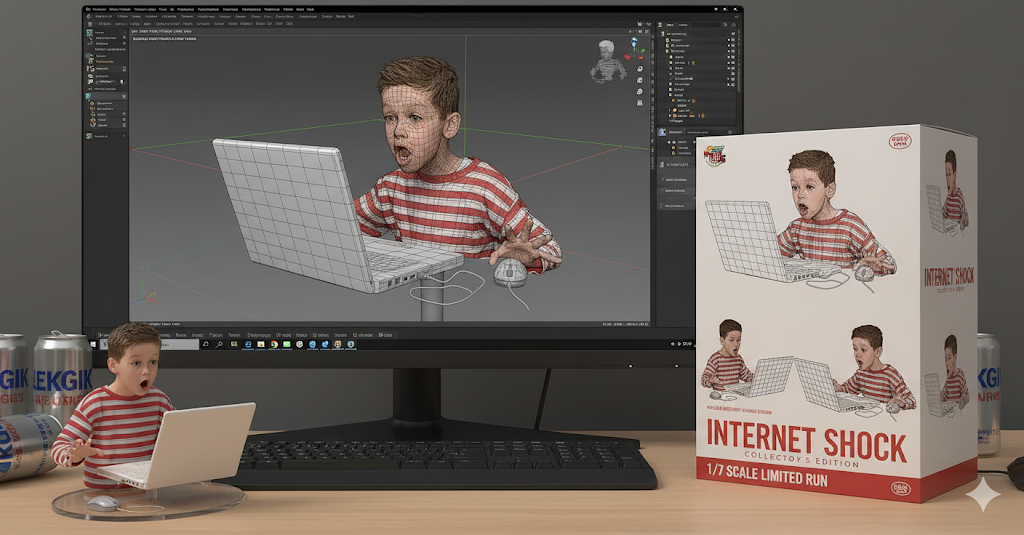Select the highlighted row in left panel
Viewport: 1024px width, 535px height.
[106, 96]
